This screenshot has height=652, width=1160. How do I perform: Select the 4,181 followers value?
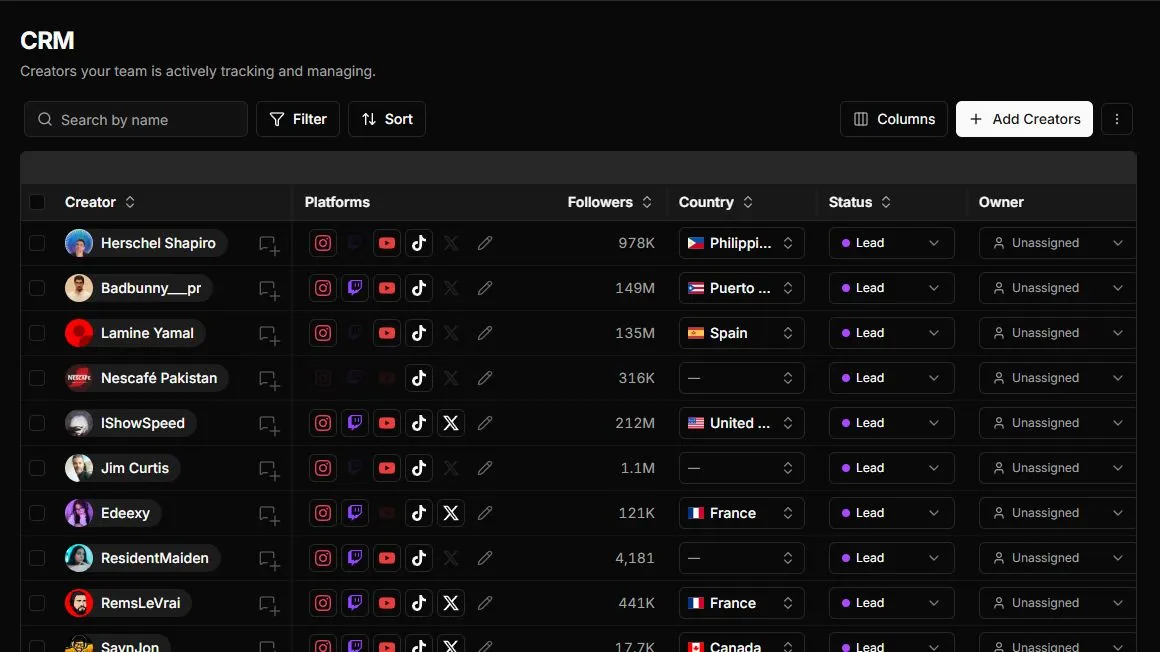(635, 558)
